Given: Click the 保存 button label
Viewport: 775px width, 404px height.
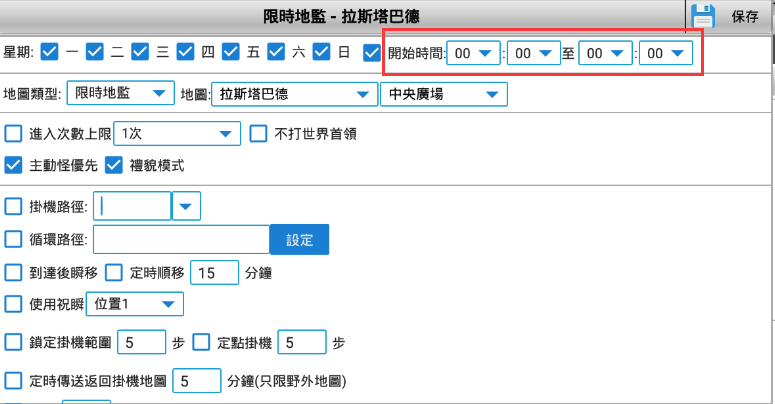Looking at the screenshot, I should pyautogui.click(x=745, y=16).
